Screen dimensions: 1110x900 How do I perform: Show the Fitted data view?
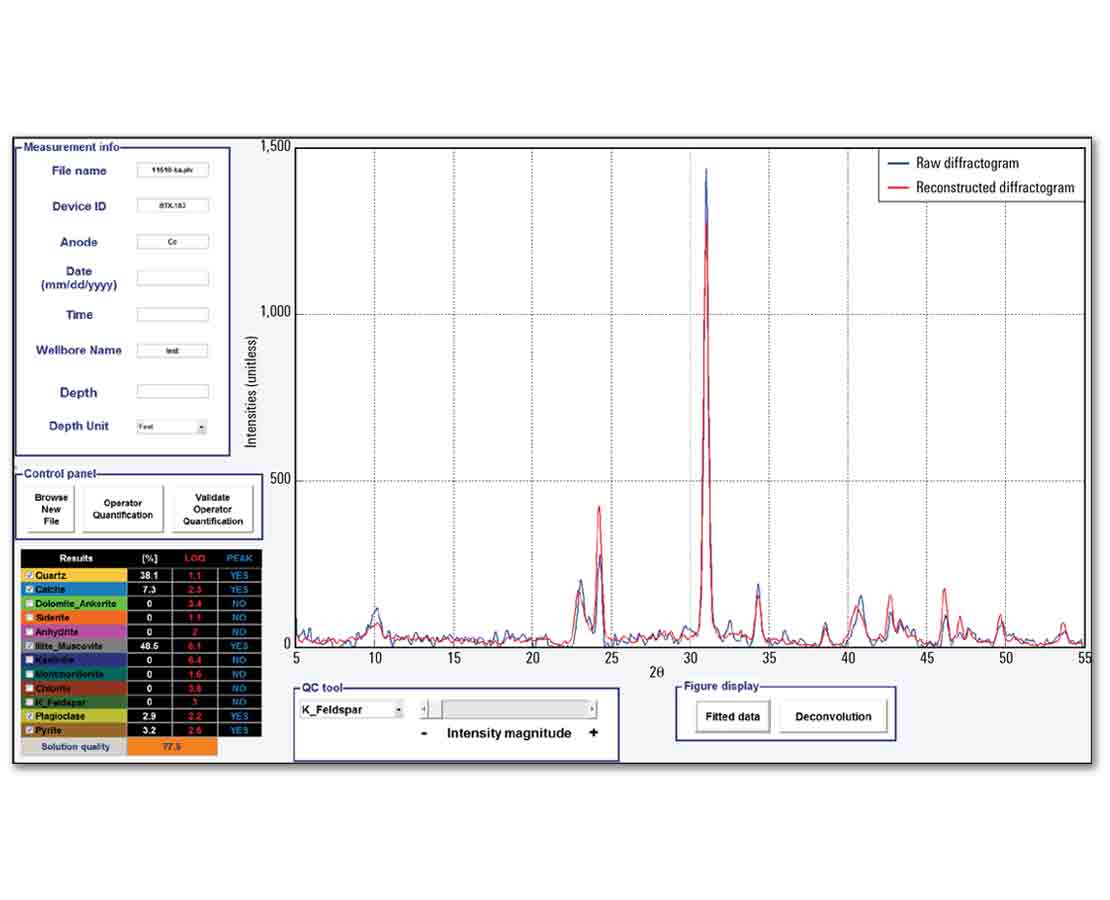(733, 716)
